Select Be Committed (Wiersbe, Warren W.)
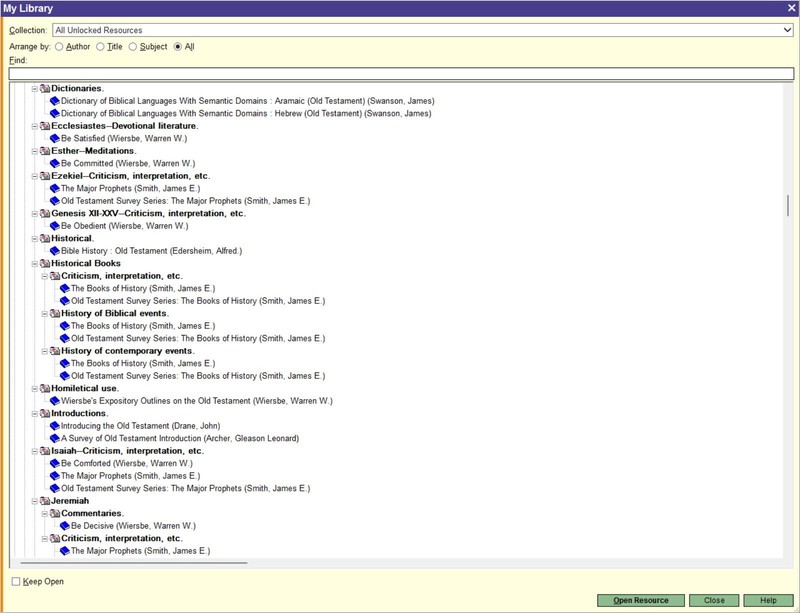Screen dimensions: 800x613 pyautogui.click(x=128, y=163)
